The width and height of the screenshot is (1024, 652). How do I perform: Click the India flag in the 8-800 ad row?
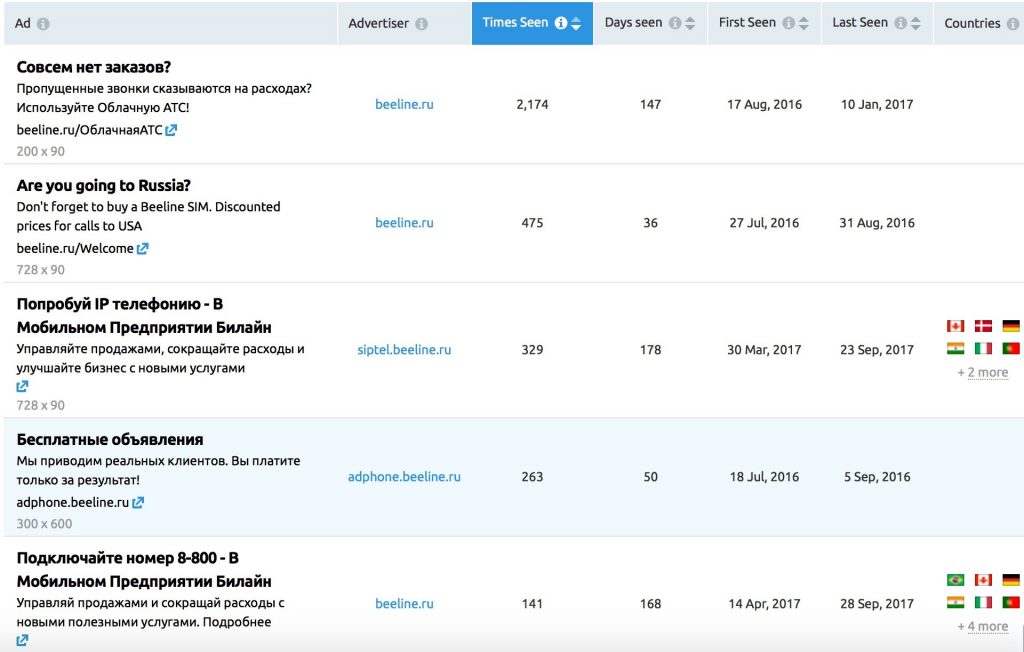(x=955, y=602)
